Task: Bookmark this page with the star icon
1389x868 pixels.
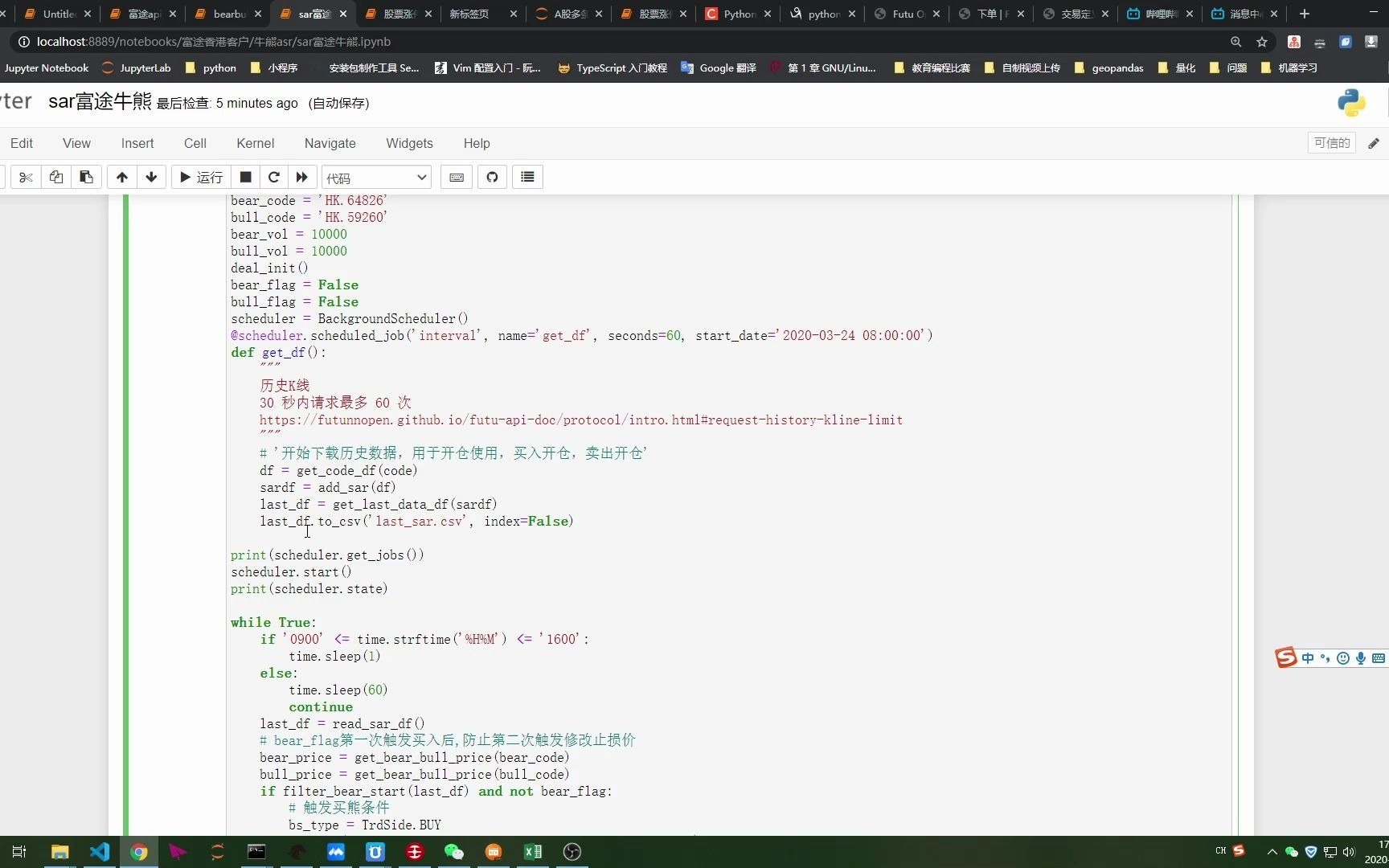Action: tap(1261, 42)
